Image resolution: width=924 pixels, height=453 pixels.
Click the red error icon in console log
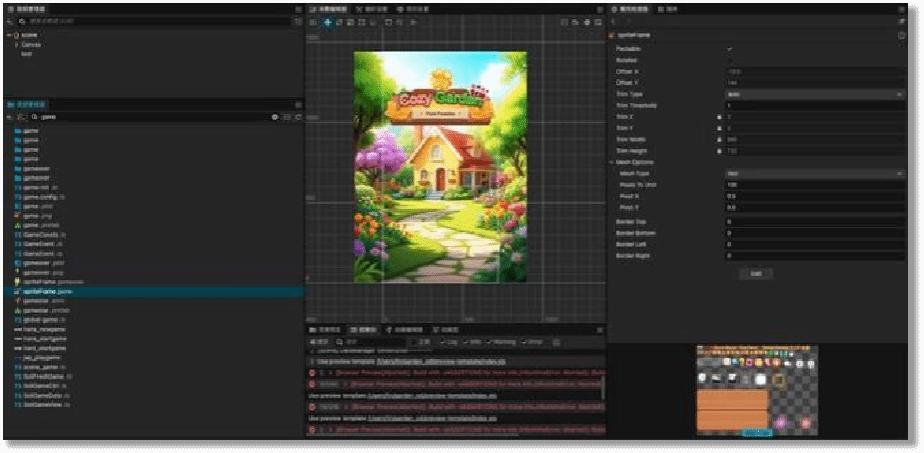[x=312, y=373]
